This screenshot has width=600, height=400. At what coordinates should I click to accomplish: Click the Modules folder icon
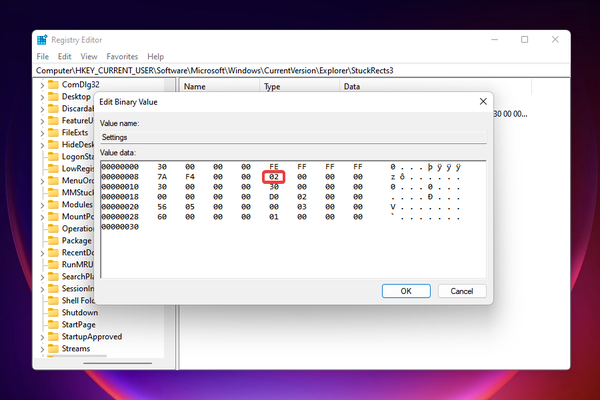coord(53,204)
